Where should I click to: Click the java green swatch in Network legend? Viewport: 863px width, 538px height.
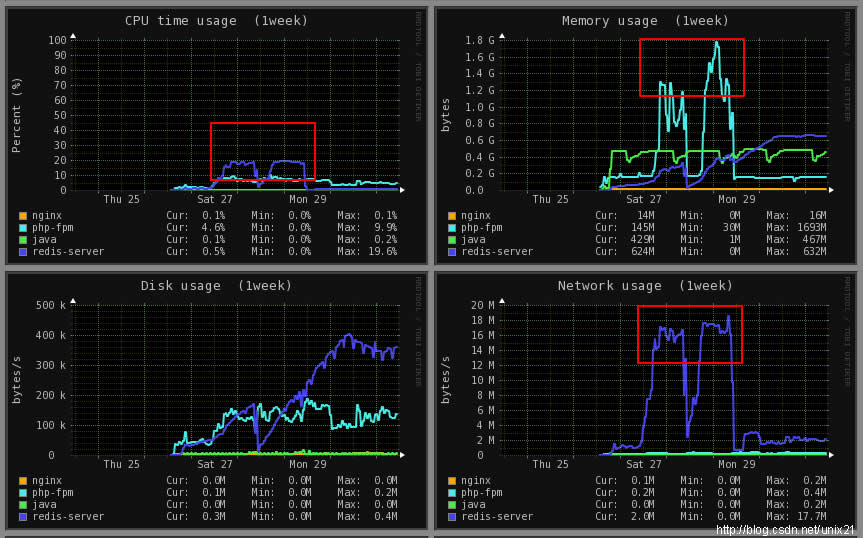click(x=452, y=505)
